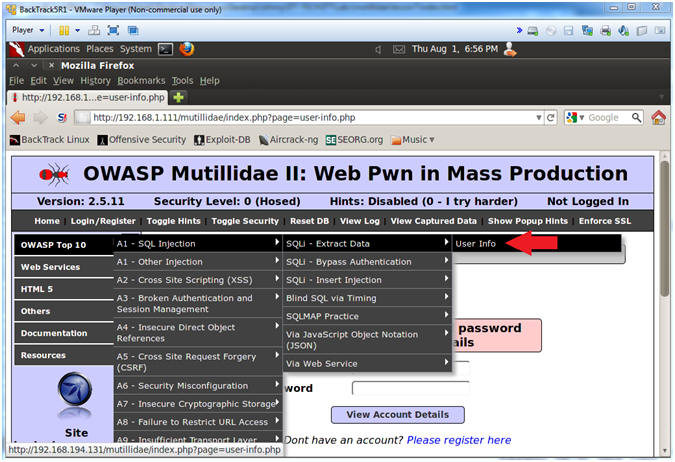Screen dimensions: 675x462
Task: Click the Firefox back arrow button
Action: (x=18, y=118)
